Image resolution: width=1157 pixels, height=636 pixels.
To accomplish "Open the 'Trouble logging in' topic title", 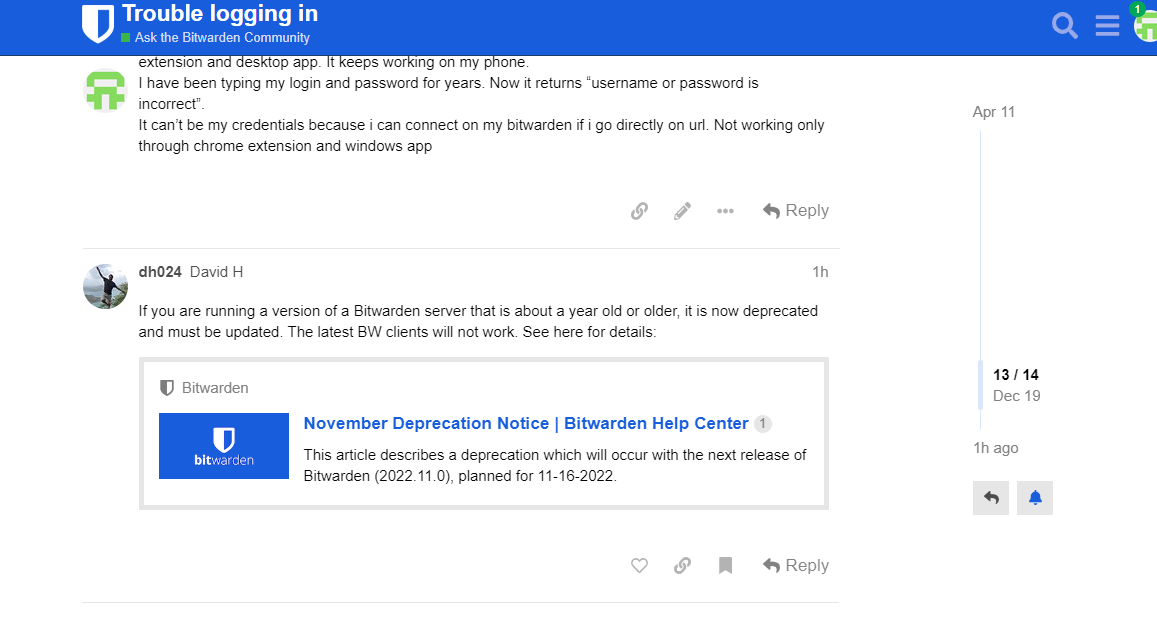I will tap(220, 13).
